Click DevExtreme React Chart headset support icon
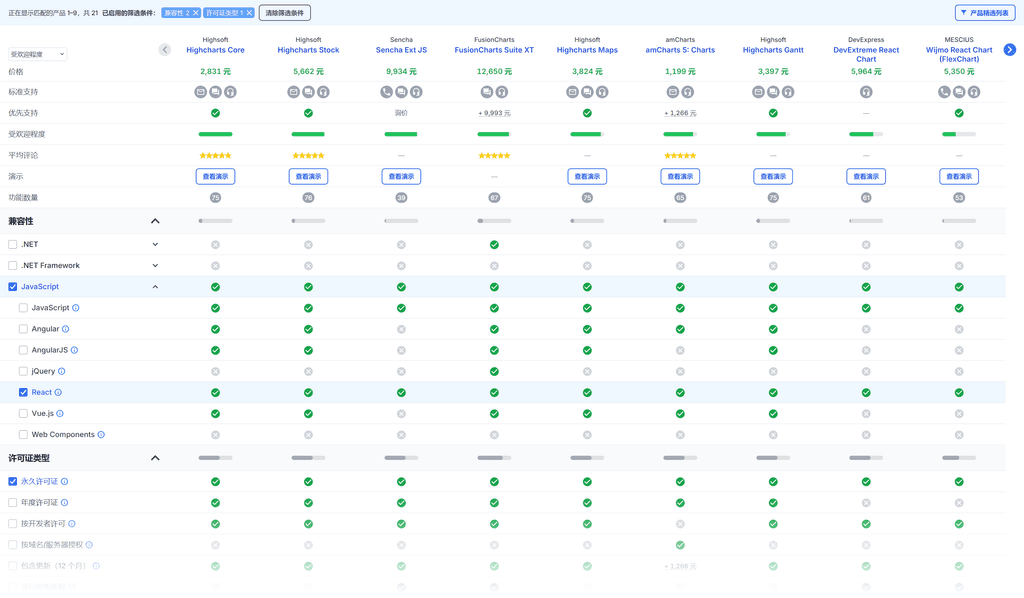1024x598 pixels. [x=866, y=92]
